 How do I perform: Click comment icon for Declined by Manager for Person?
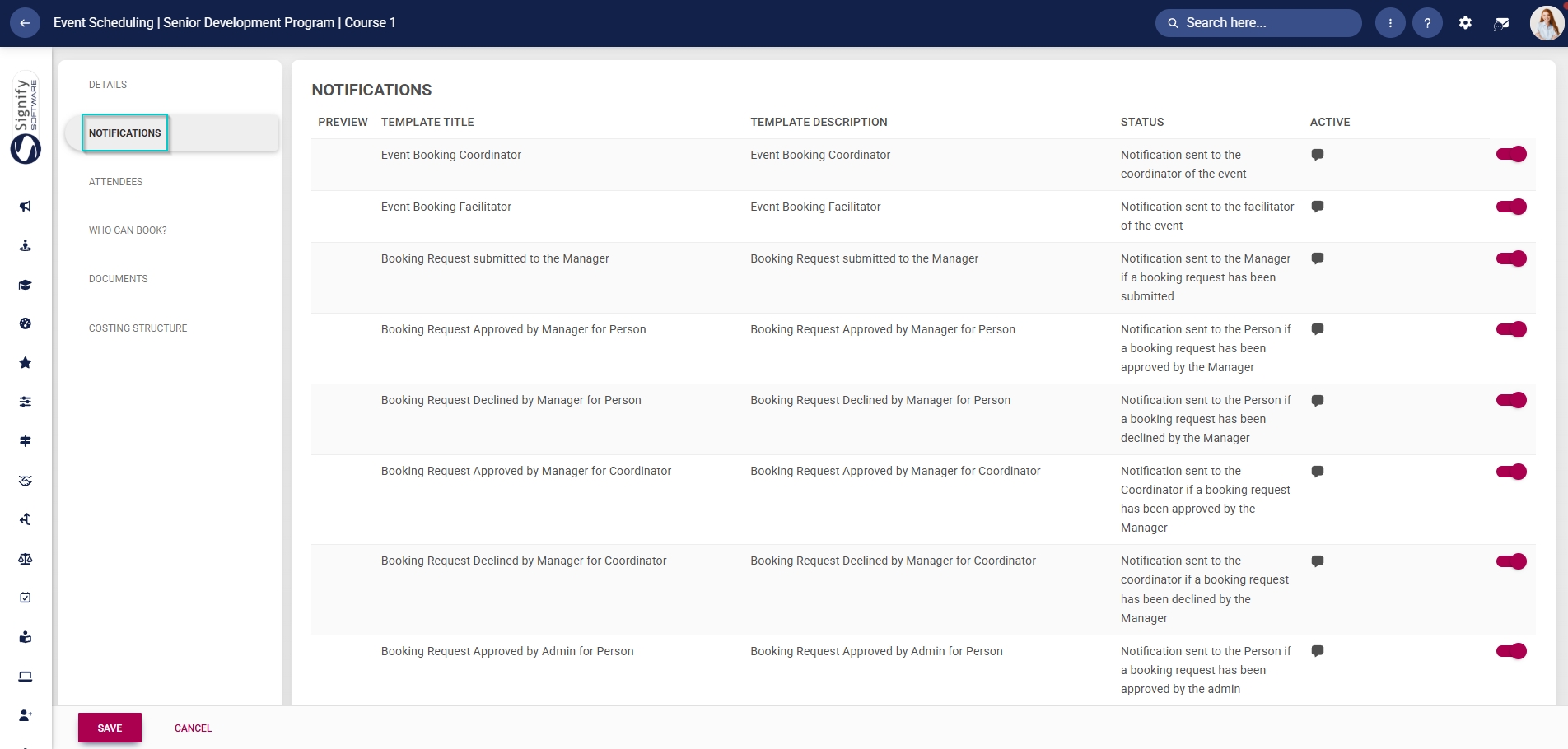(1318, 401)
